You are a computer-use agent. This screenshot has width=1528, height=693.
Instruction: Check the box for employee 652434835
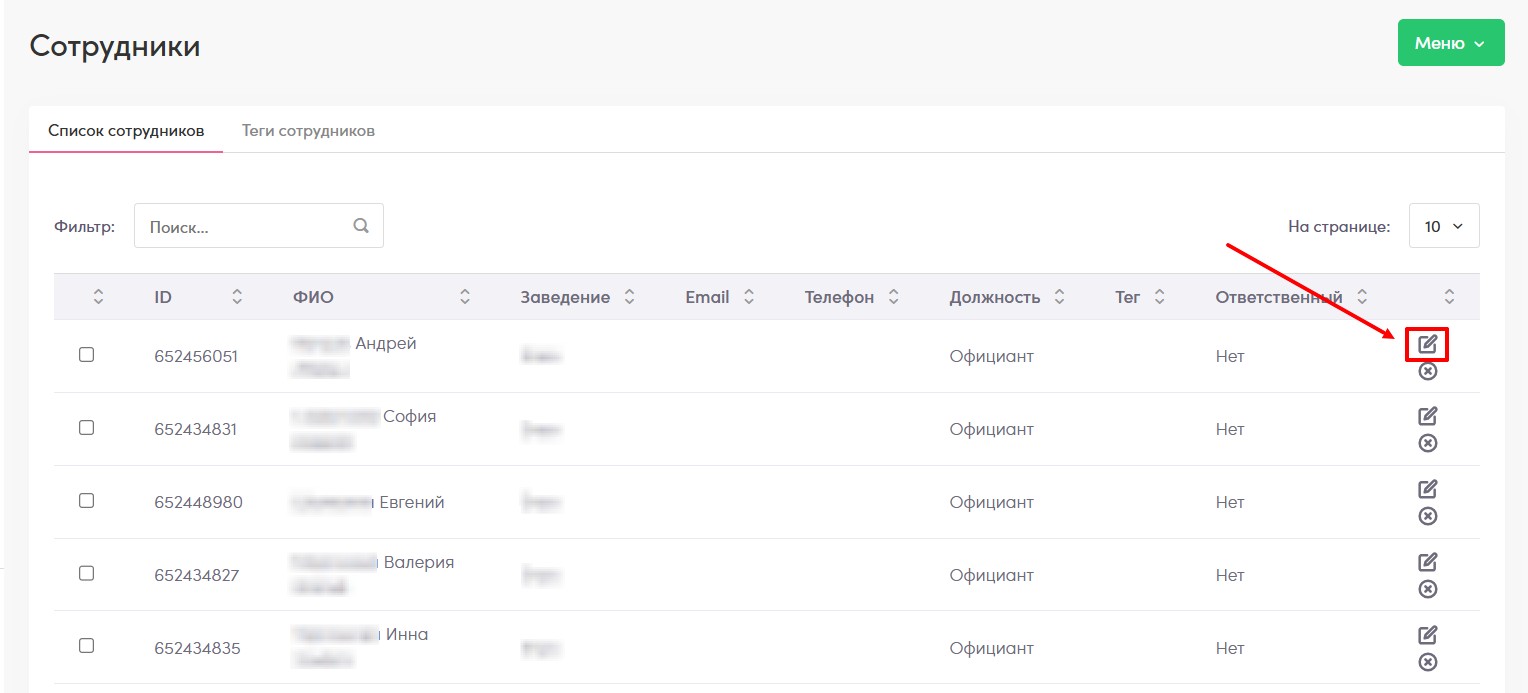[x=86, y=647]
